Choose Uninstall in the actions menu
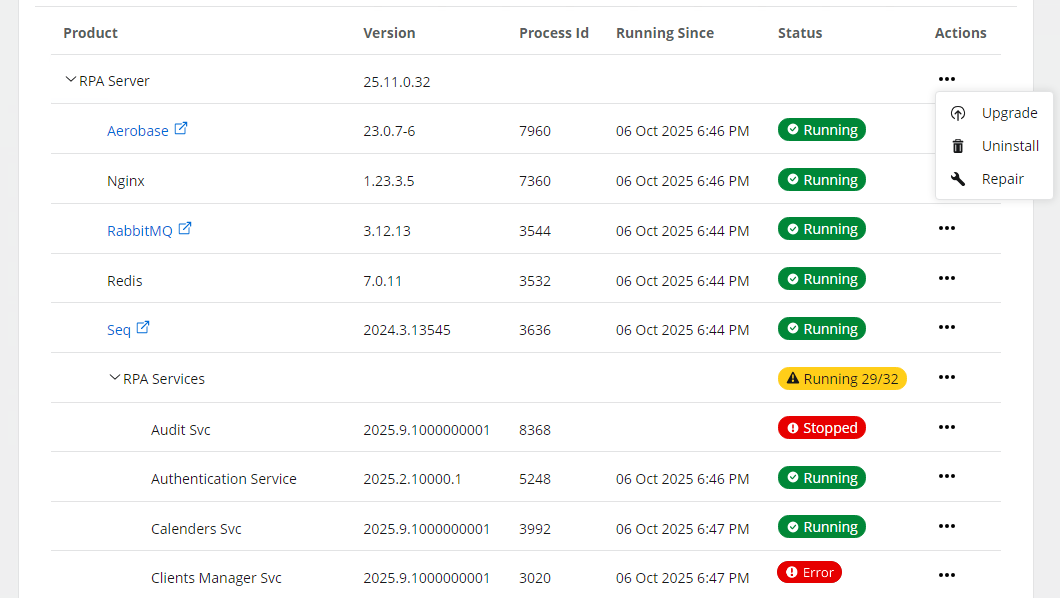The image size is (1060, 598). point(1010,146)
